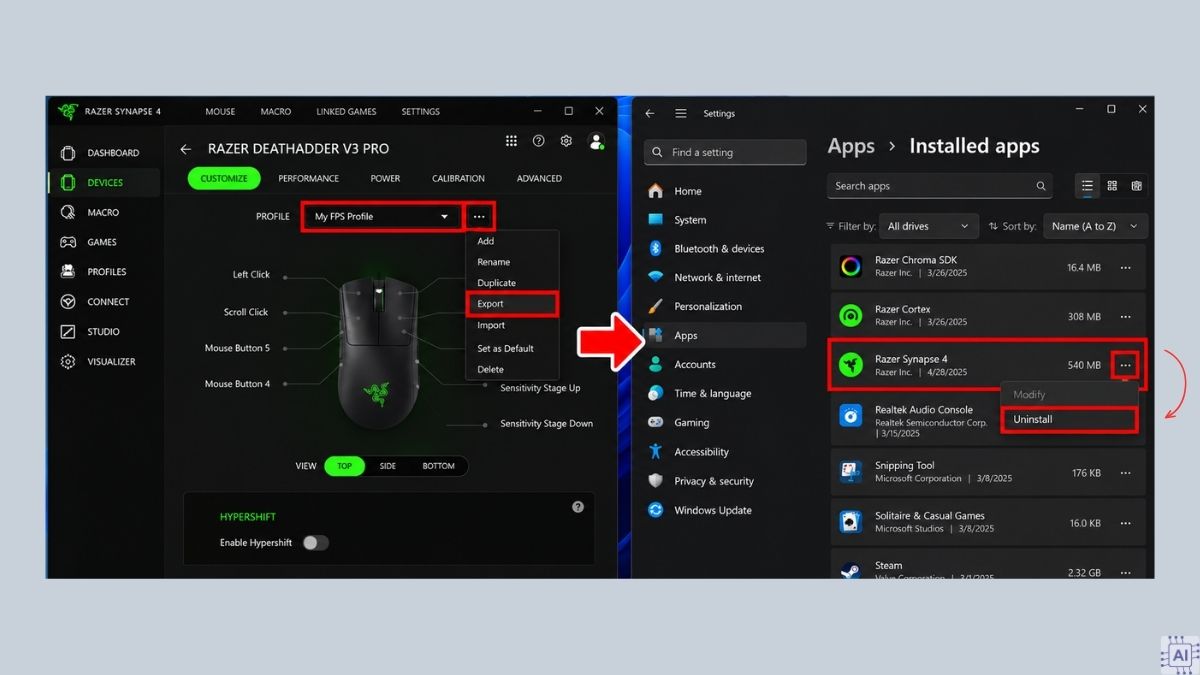Toggle Enable Hypershift switch
Screen dimensions: 1200x675
click(x=315, y=543)
